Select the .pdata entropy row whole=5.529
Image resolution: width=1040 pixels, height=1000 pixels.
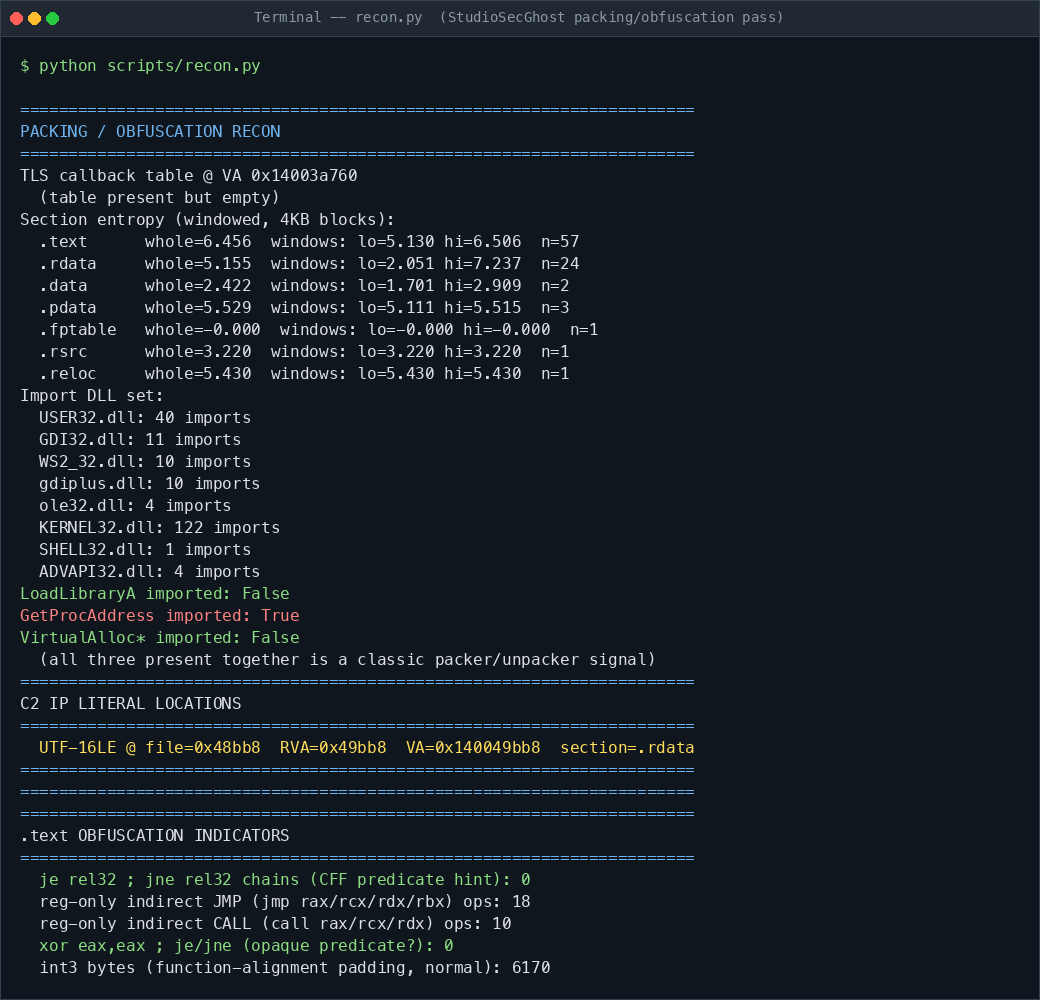pos(304,308)
